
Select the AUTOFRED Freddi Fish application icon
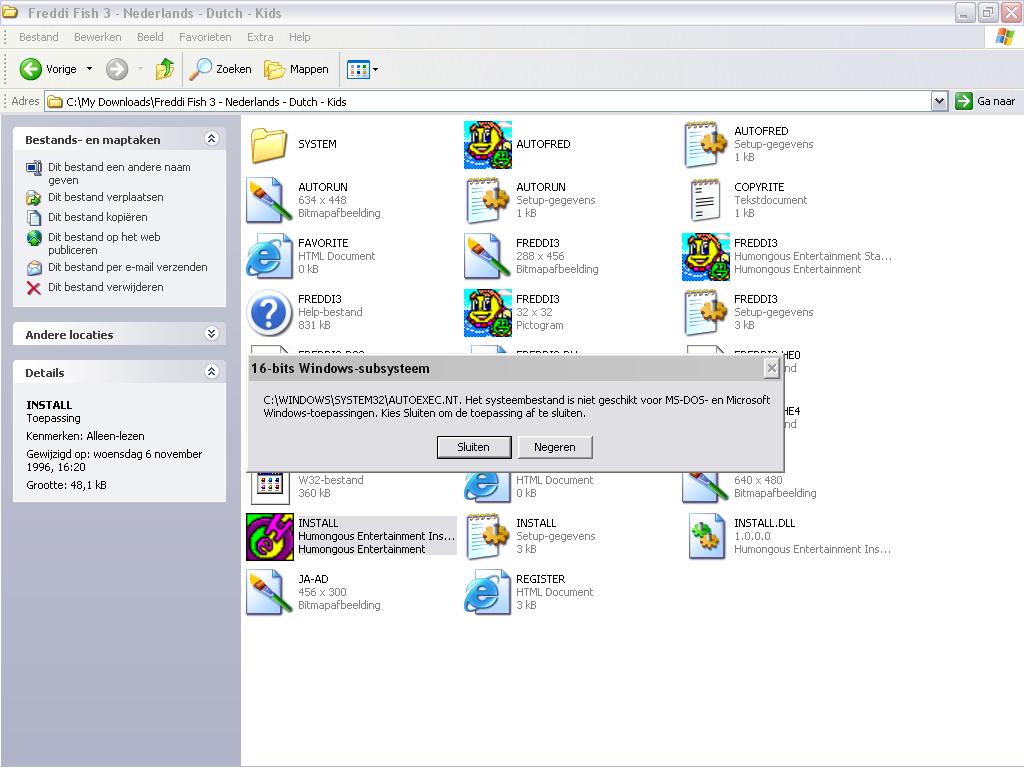pyautogui.click(x=487, y=144)
